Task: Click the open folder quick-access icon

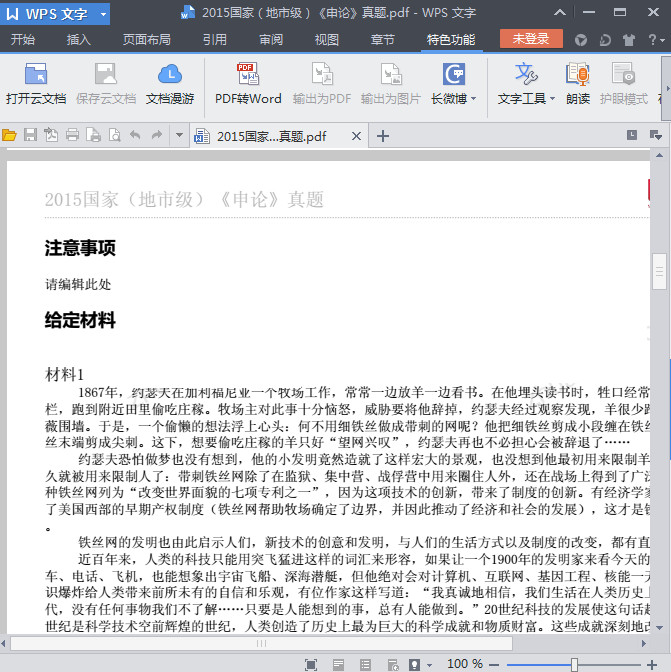Action: [9, 136]
